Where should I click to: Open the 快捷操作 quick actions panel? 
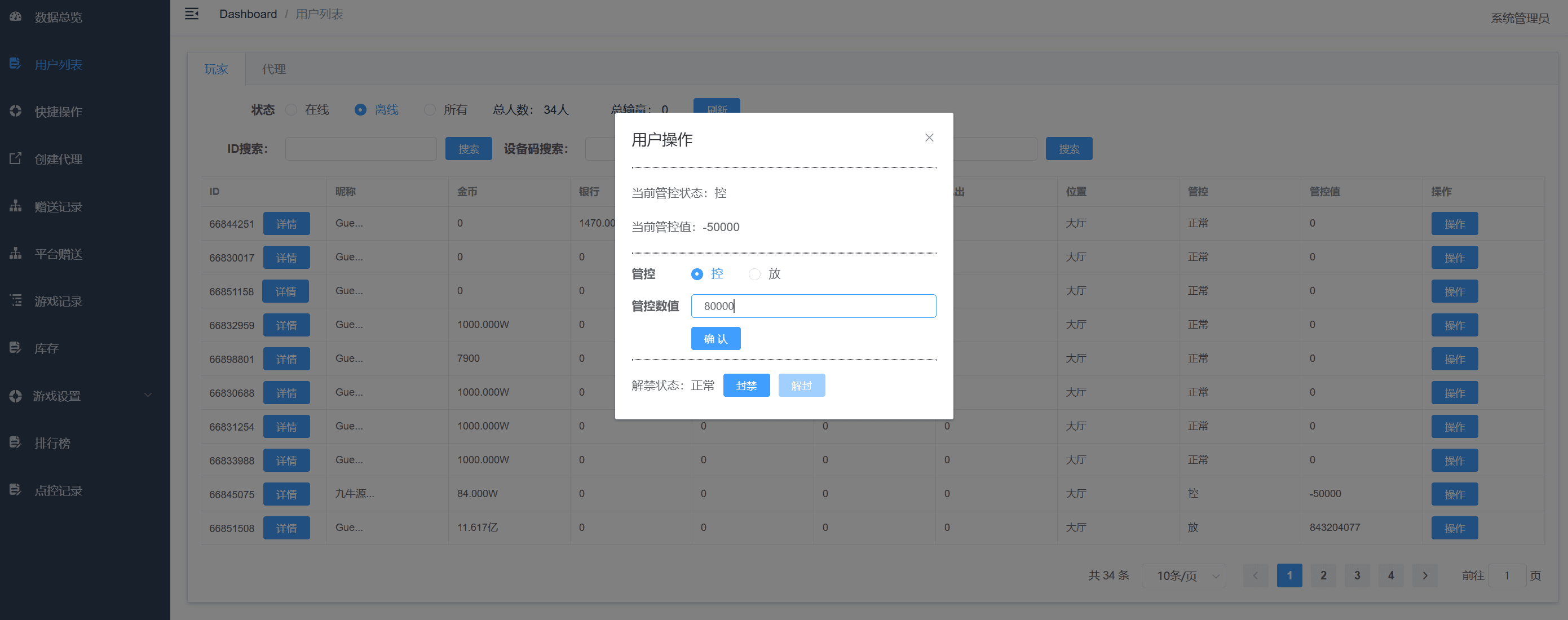[x=58, y=112]
